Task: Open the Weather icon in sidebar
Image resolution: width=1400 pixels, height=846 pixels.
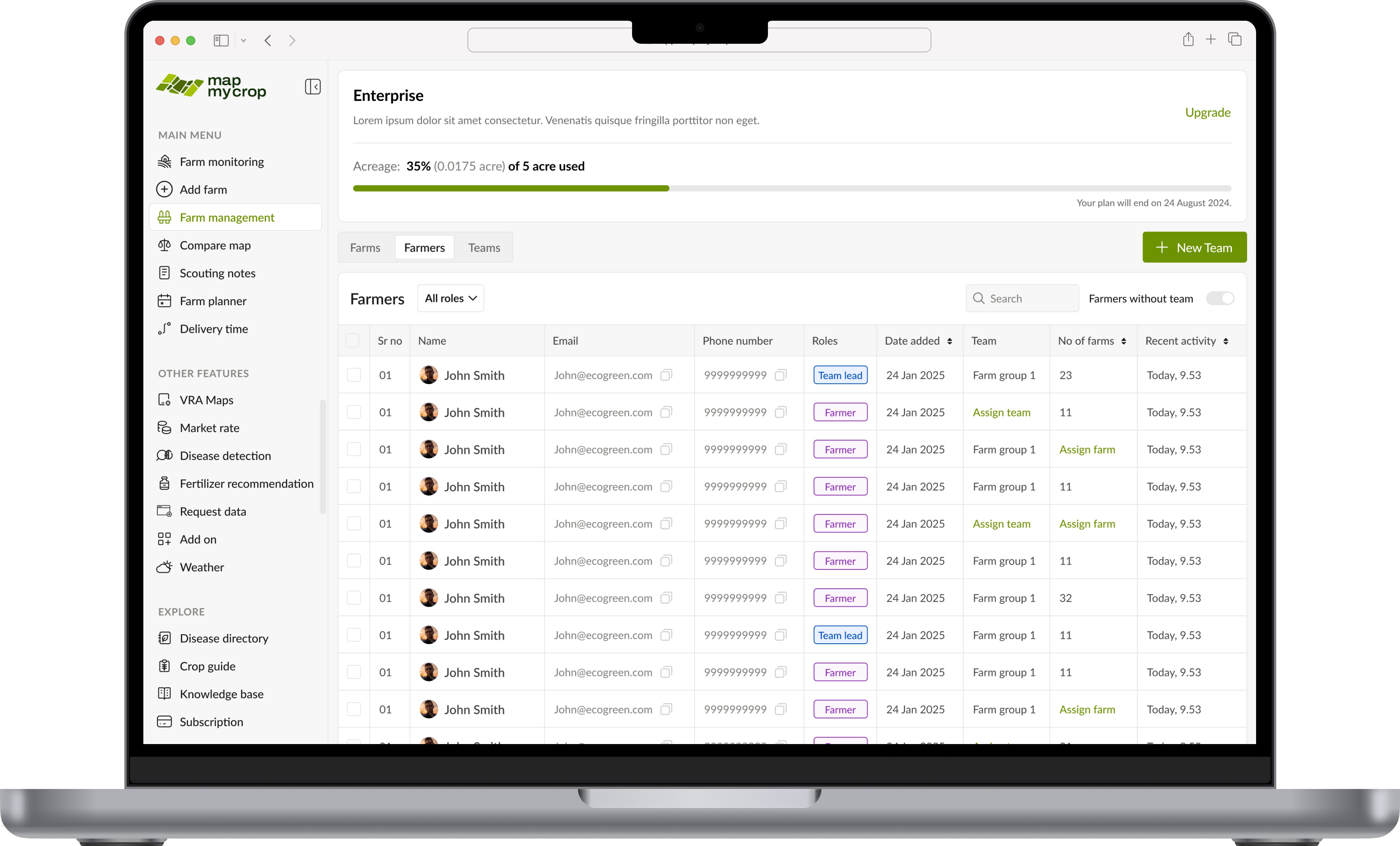Action: pos(164,567)
